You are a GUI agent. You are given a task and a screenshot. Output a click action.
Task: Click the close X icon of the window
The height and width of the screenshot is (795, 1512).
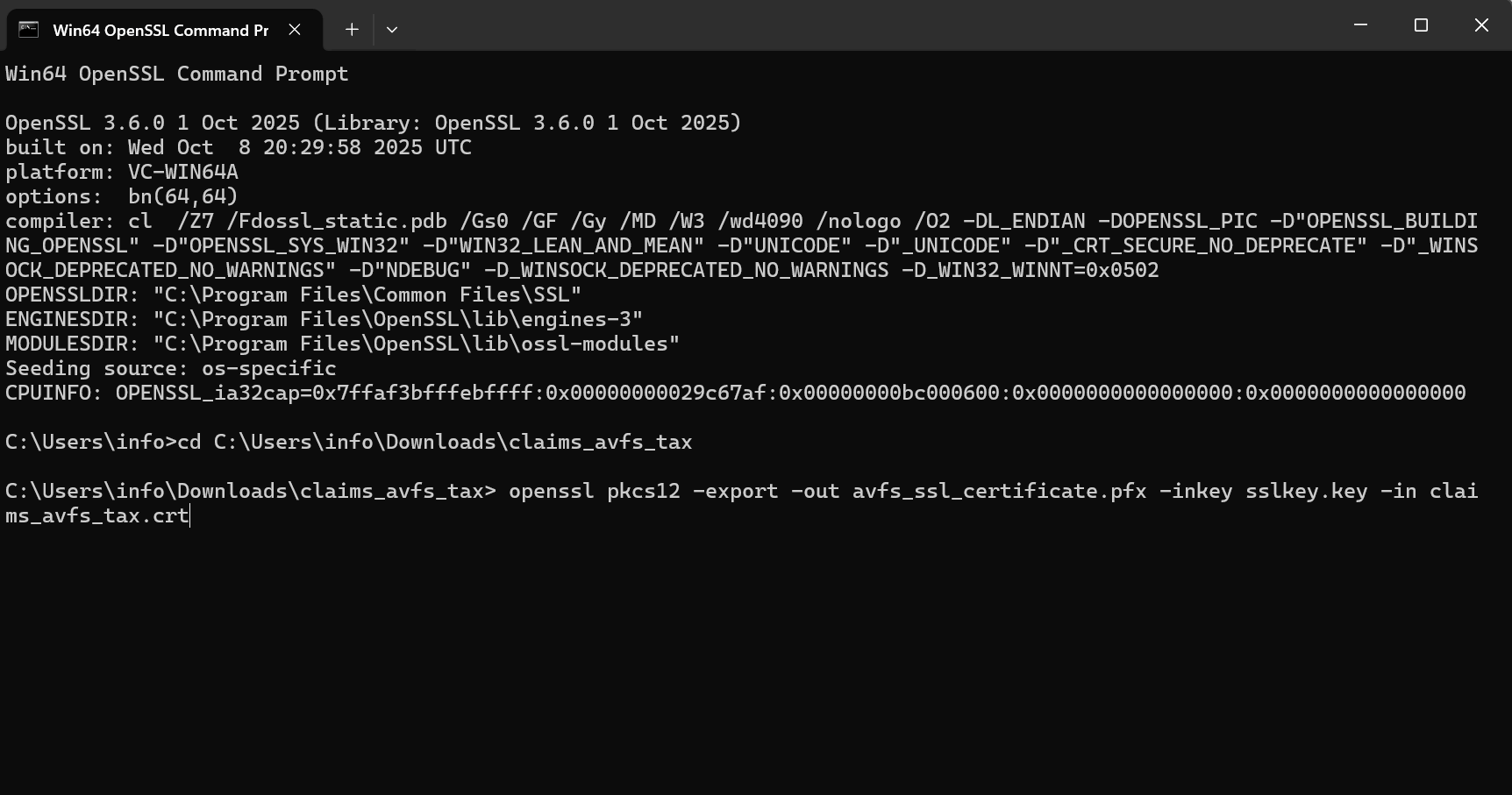(1481, 25)
